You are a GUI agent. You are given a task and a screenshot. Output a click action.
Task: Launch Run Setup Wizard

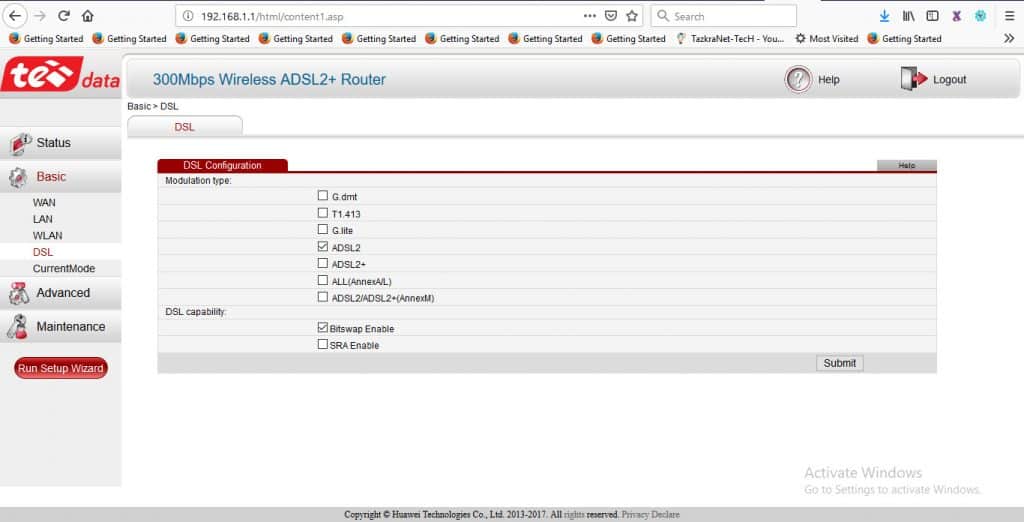(61, 368)
